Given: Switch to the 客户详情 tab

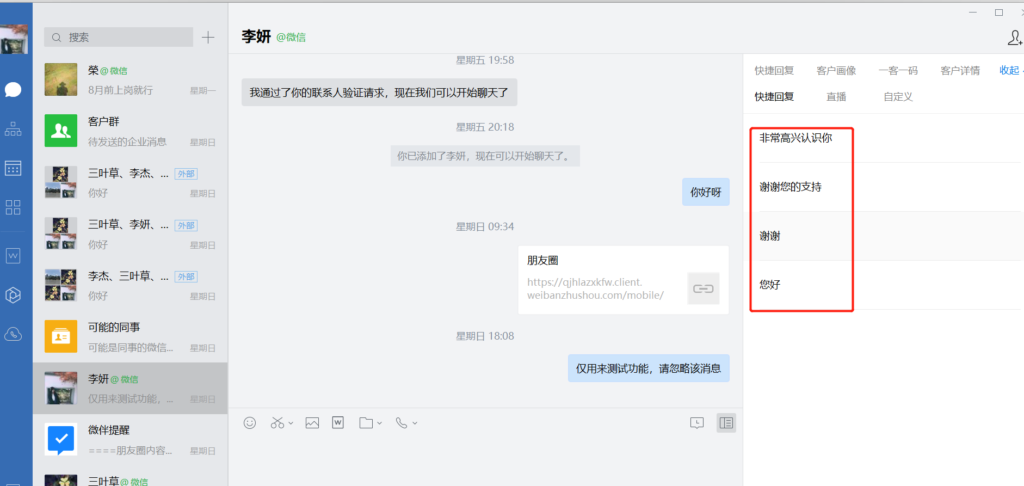Looking at the screenshot, I should pyautogui.click(x=960, y=71).
